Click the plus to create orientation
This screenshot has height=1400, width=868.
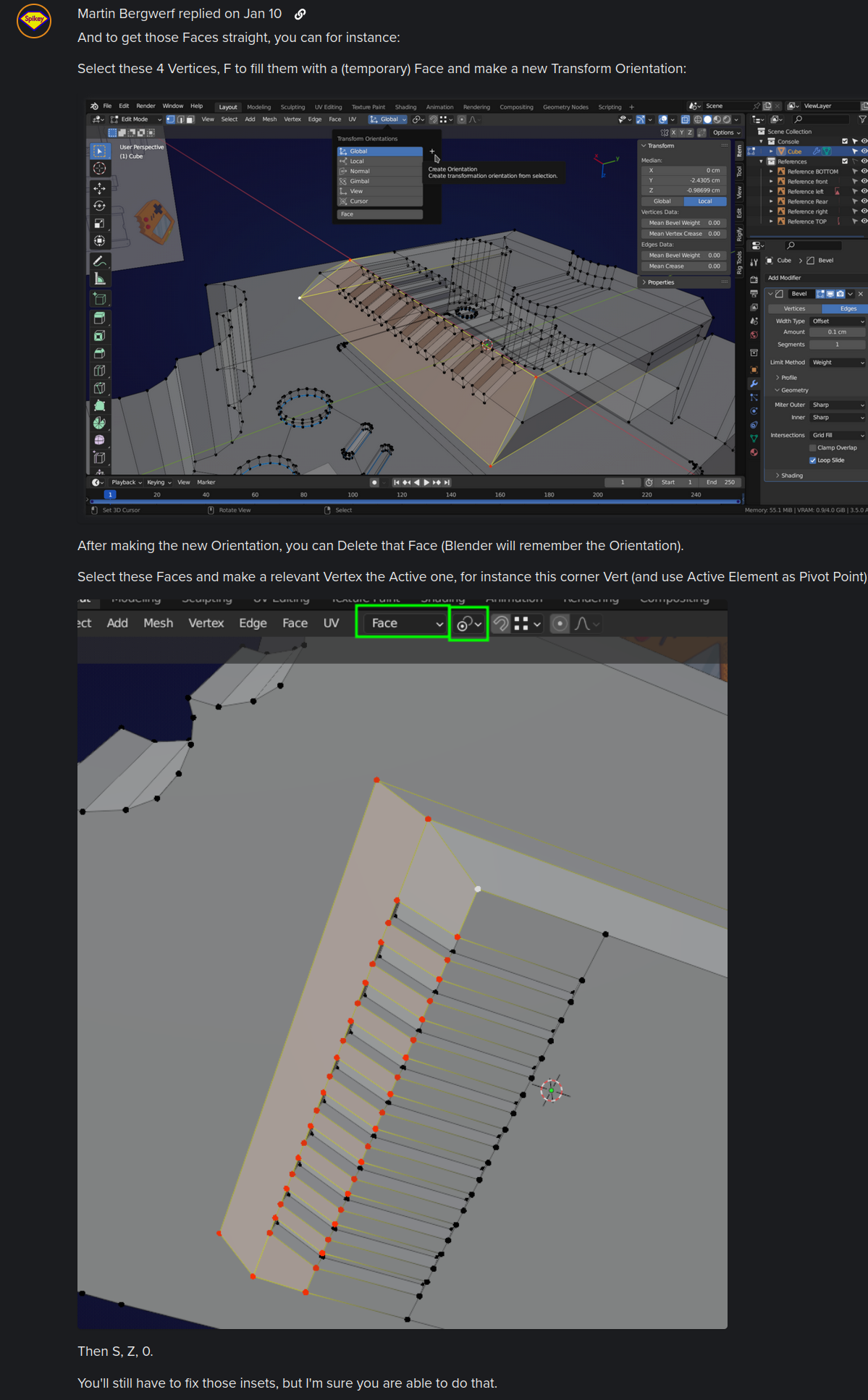pyautogui.click(x=432, y=151)
